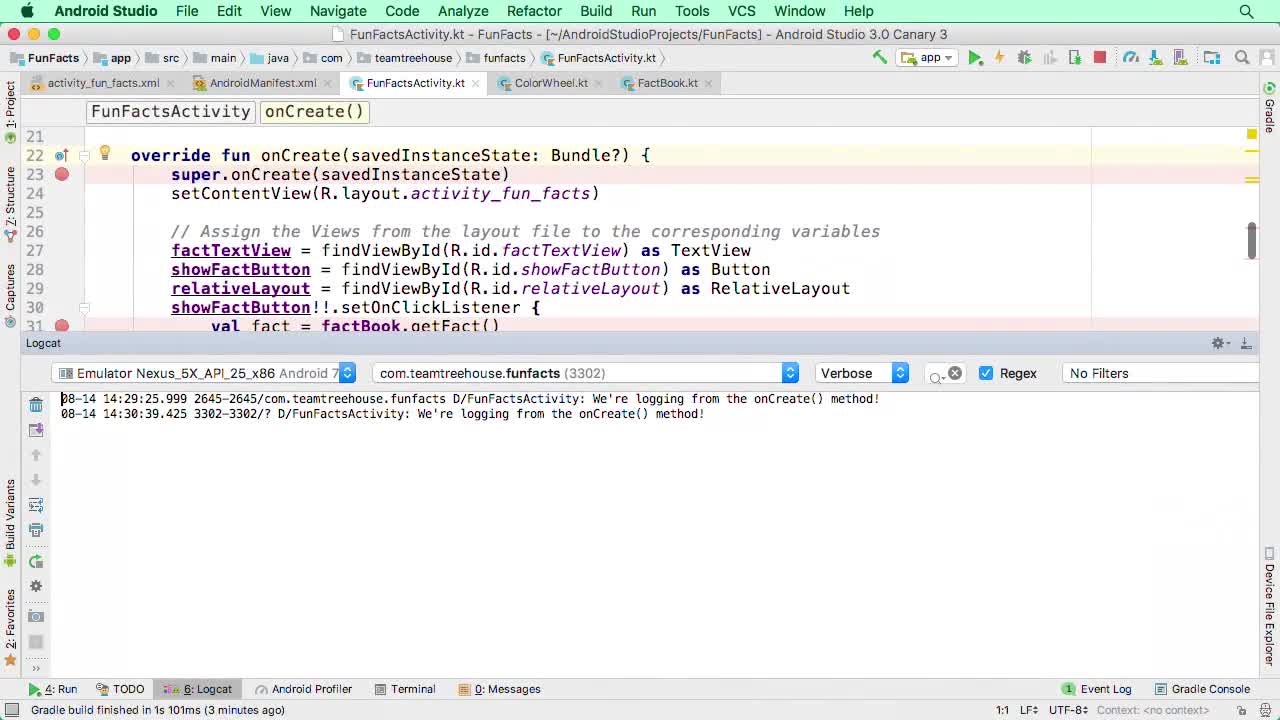The width and height of the screenshot is (1280, 720).
Task: Click the green Run app button
Action: coord(975,58)
